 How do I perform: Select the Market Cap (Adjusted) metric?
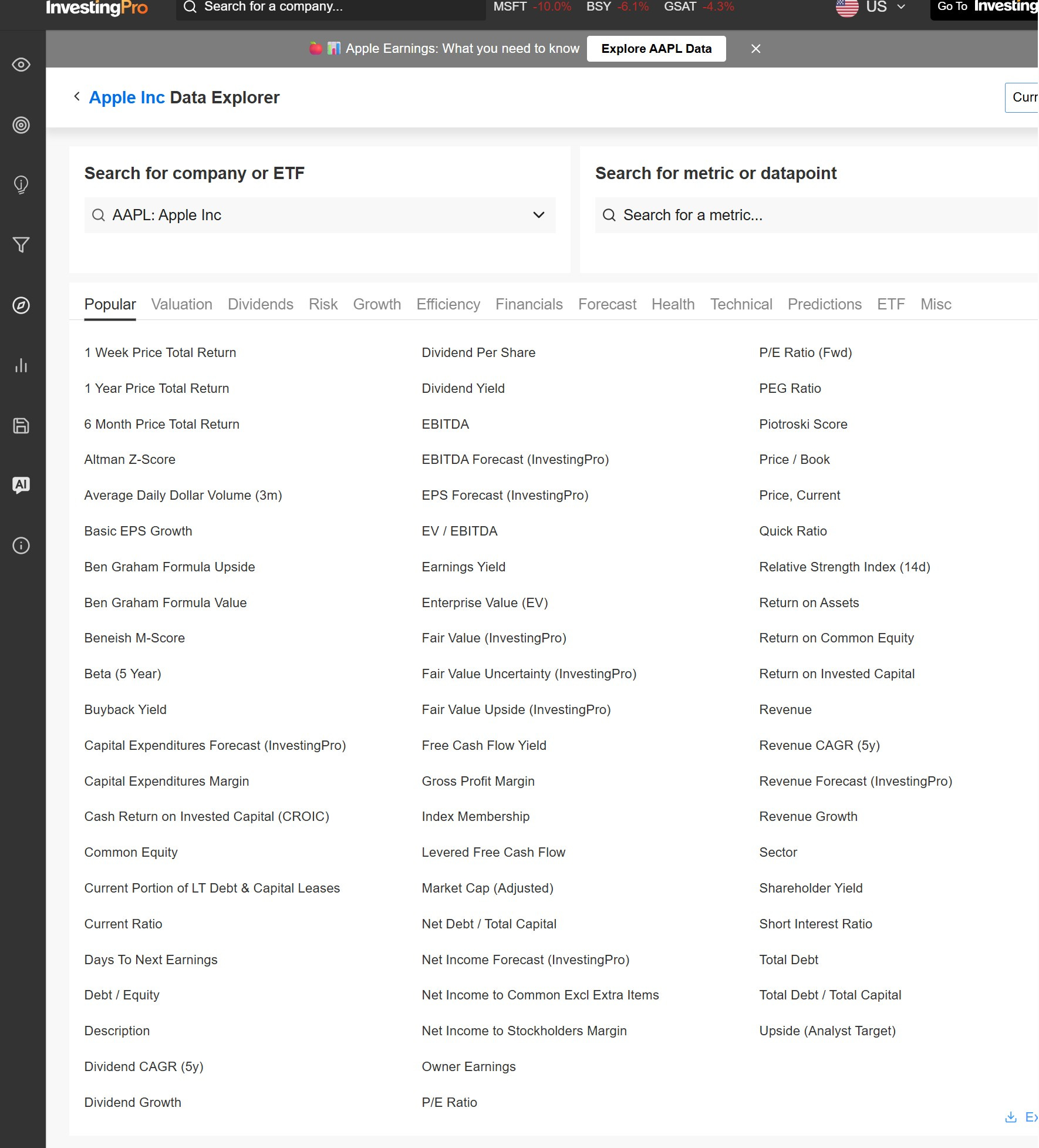(487, 888)
